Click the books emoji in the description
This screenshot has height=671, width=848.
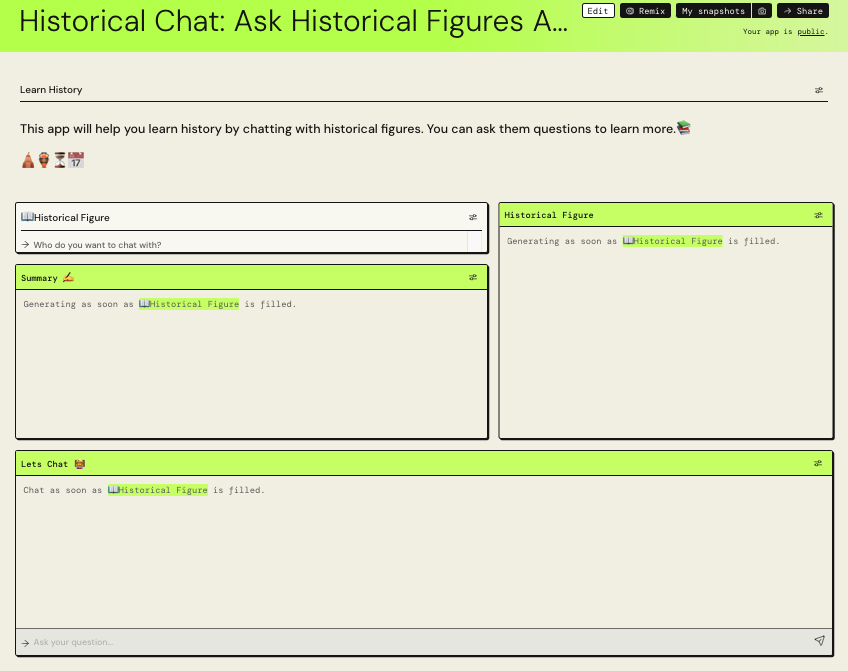point(685,128)
